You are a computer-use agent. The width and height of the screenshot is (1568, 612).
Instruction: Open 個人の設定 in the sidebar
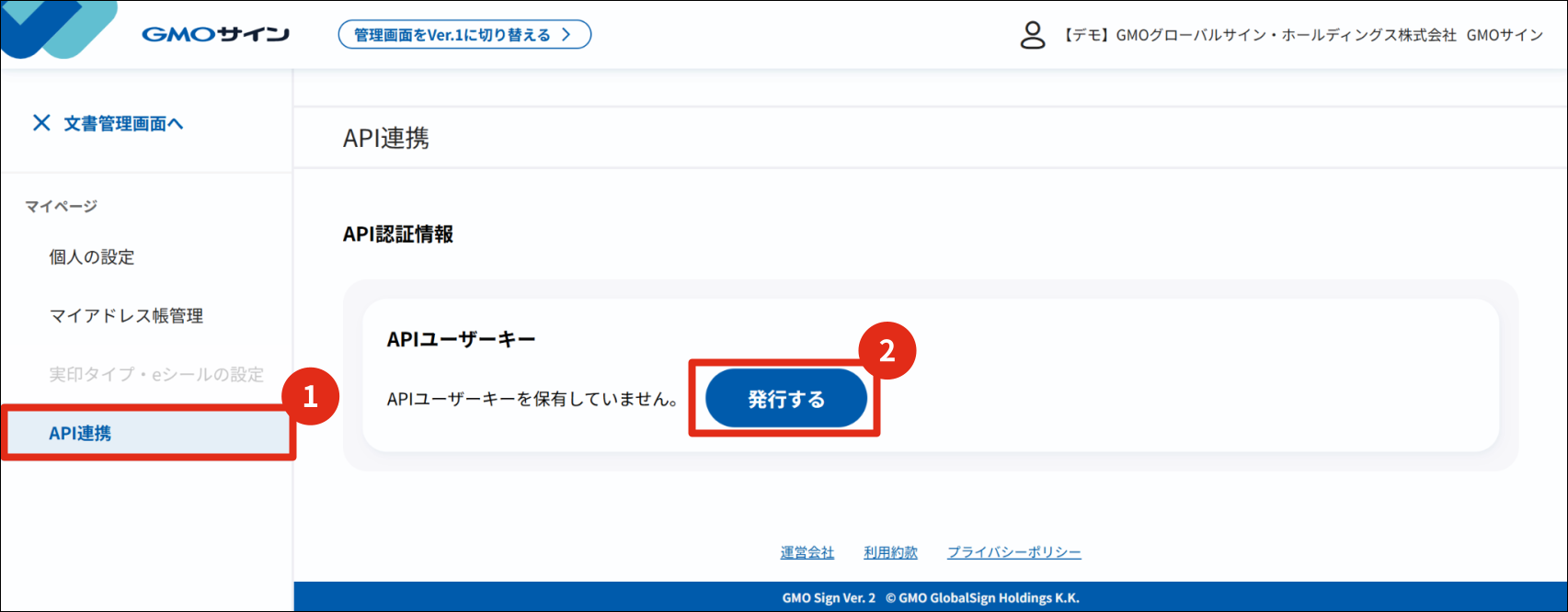coord(92,257)
